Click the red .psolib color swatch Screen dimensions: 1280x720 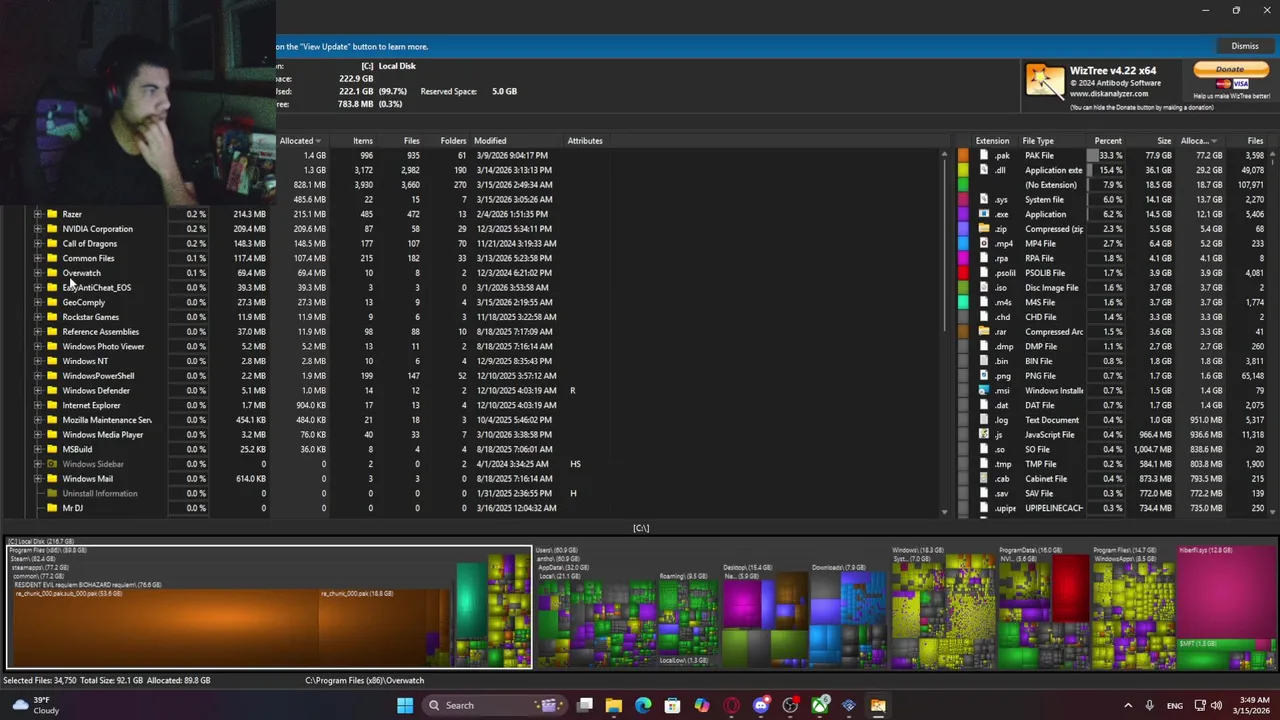click(963, 273)
